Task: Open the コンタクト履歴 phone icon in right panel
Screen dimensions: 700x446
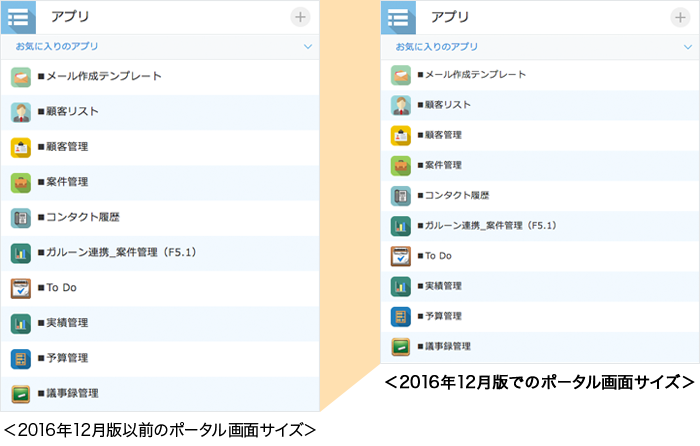Action: click(401, 196)
